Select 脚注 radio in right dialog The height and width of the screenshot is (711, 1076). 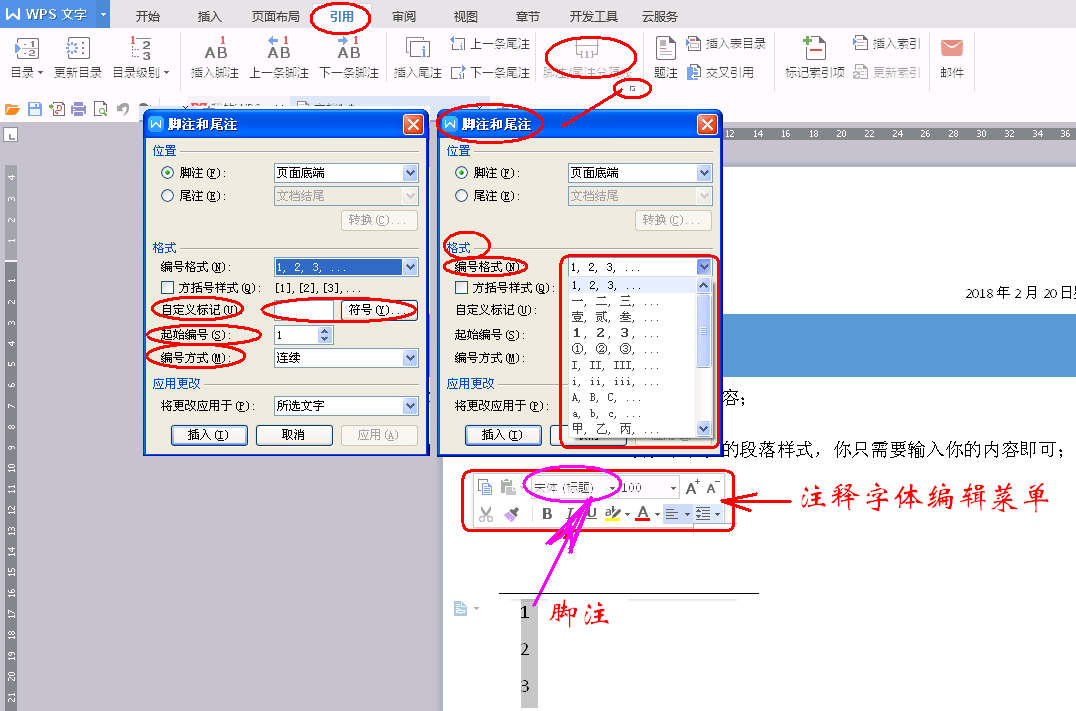point(461,173)
